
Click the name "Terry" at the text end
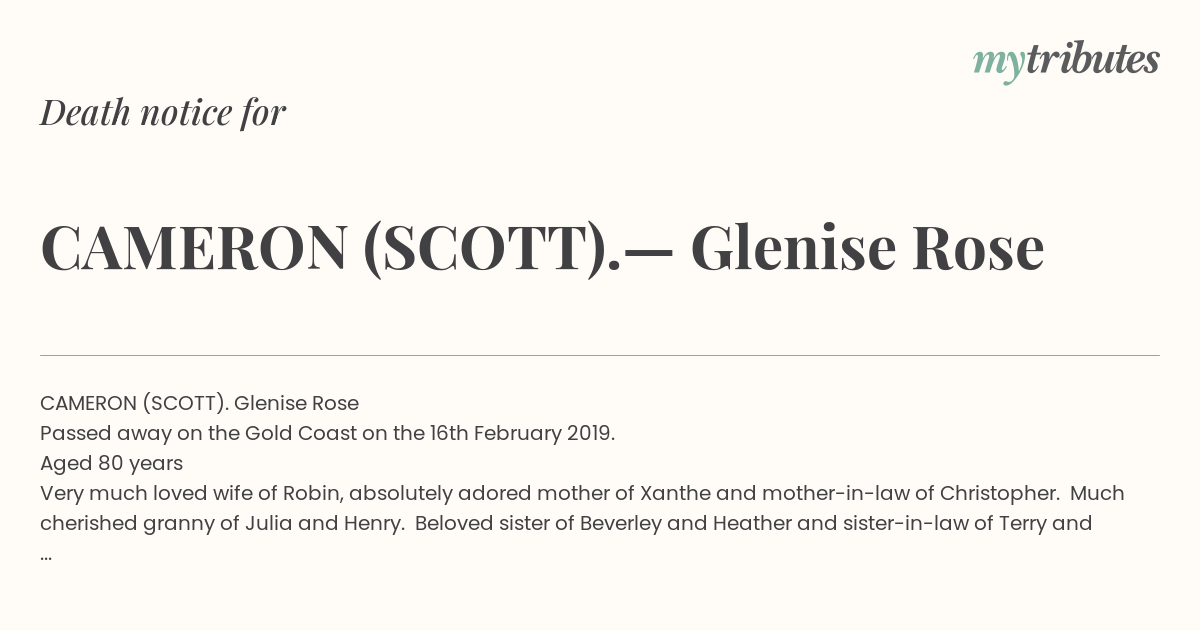(x=1025, y=523)
